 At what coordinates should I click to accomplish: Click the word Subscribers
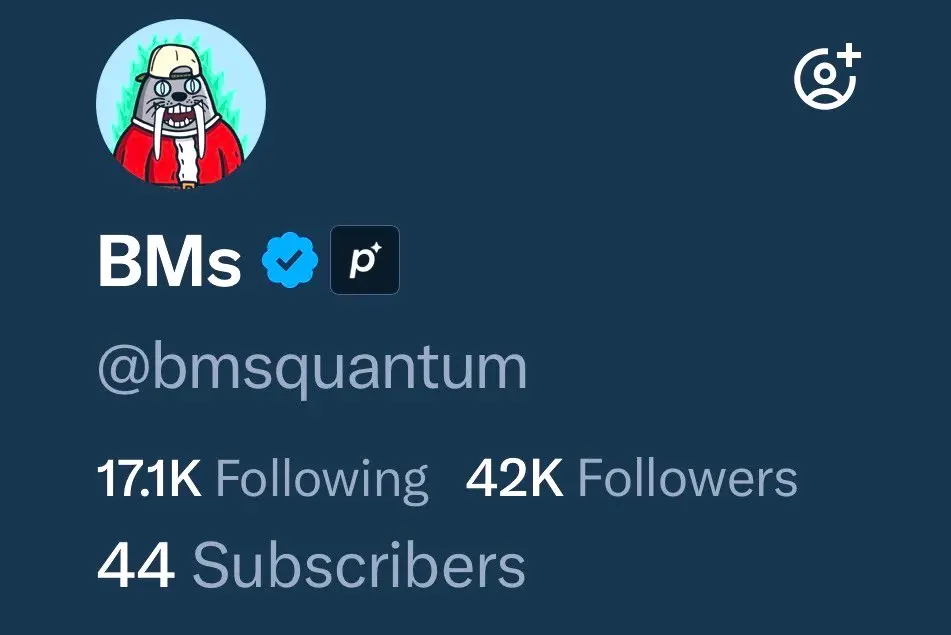(359, 565)
